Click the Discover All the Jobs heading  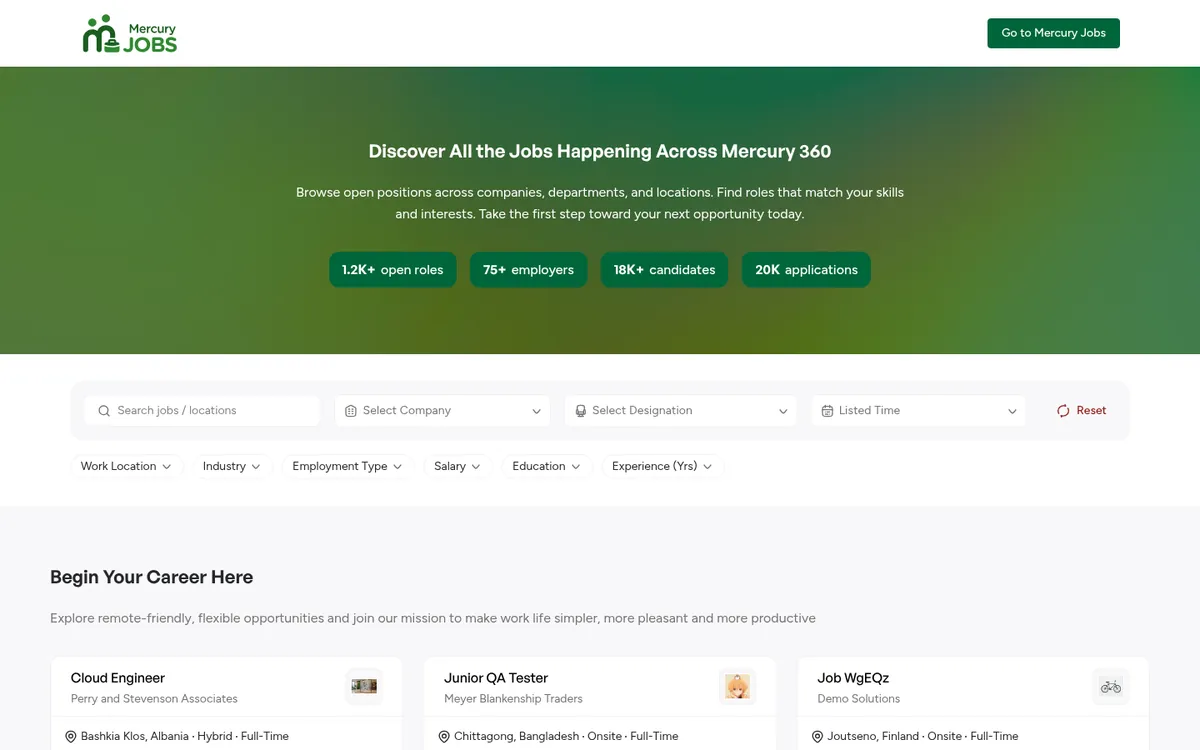point(600,152)
